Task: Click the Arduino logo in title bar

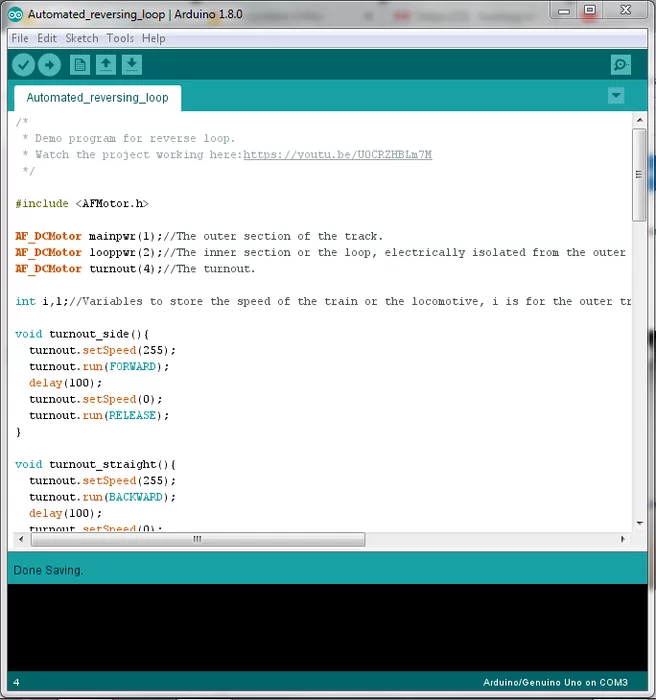Action: point(16,14)
